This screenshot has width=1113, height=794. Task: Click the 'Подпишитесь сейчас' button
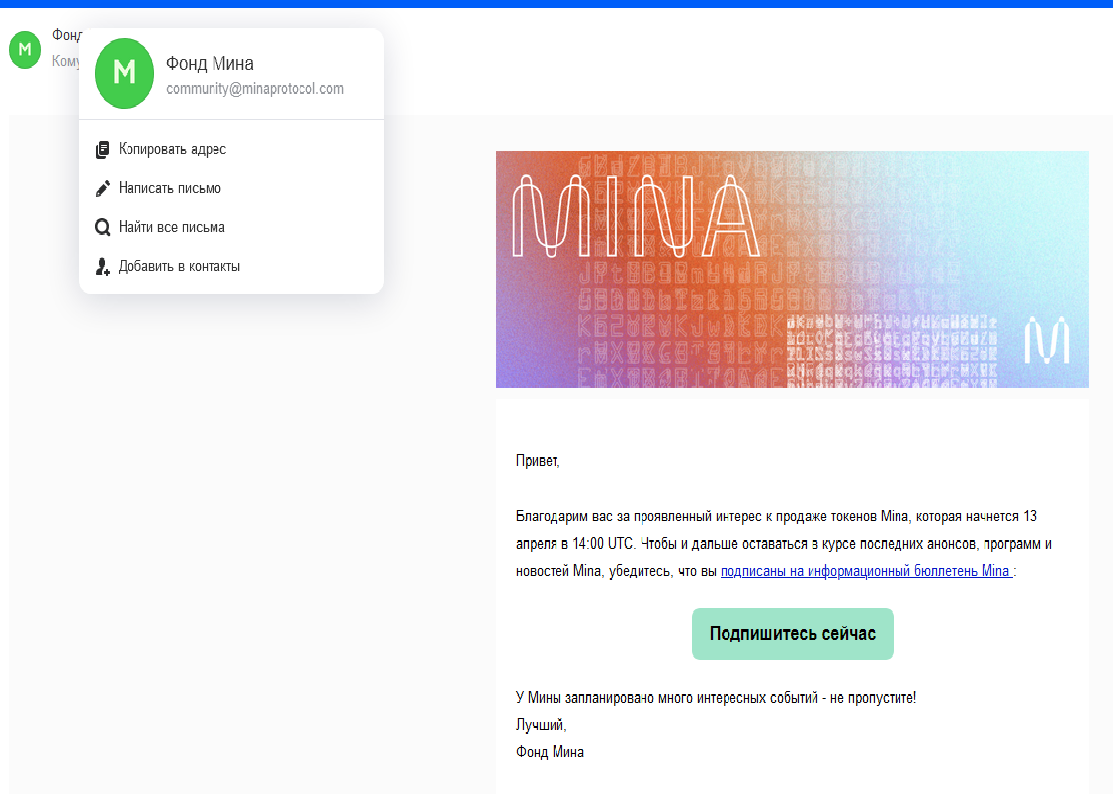pyautogui.click(x=792, y=634)
